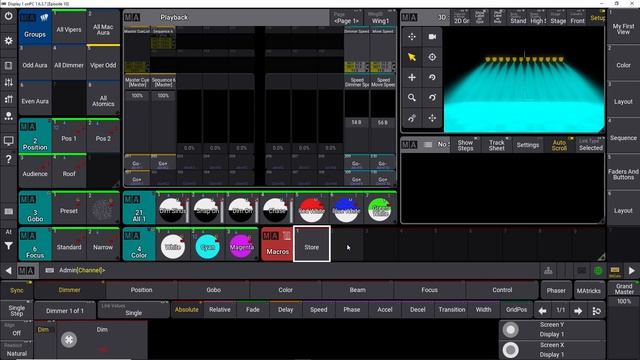The width and height of the screenshot is (640, 360).
Task: Open the MAtricks button
Action: (x=589, y=291)
